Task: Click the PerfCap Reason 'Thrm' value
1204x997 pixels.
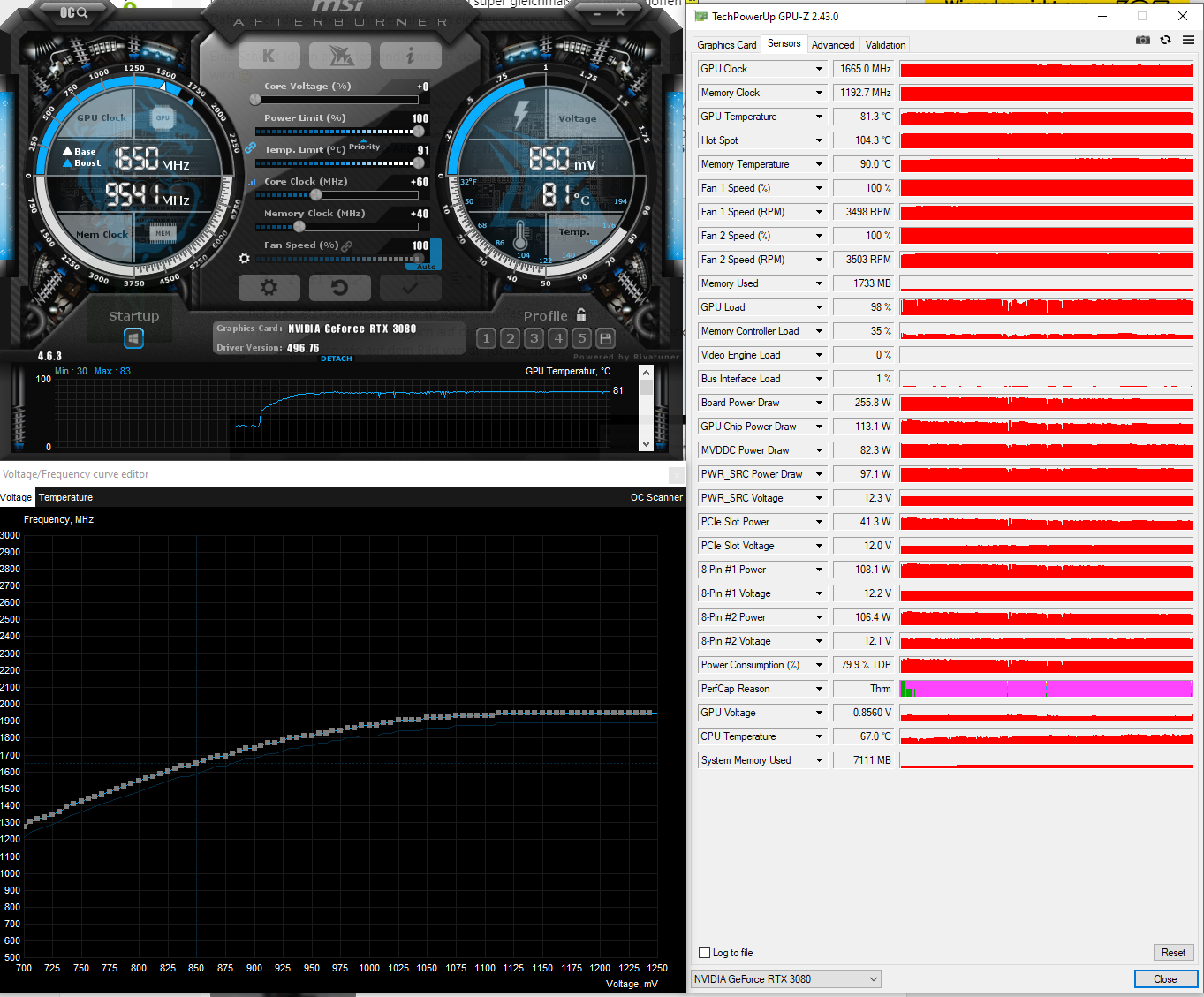Action: pyautogui.click(x=864, y=689)
